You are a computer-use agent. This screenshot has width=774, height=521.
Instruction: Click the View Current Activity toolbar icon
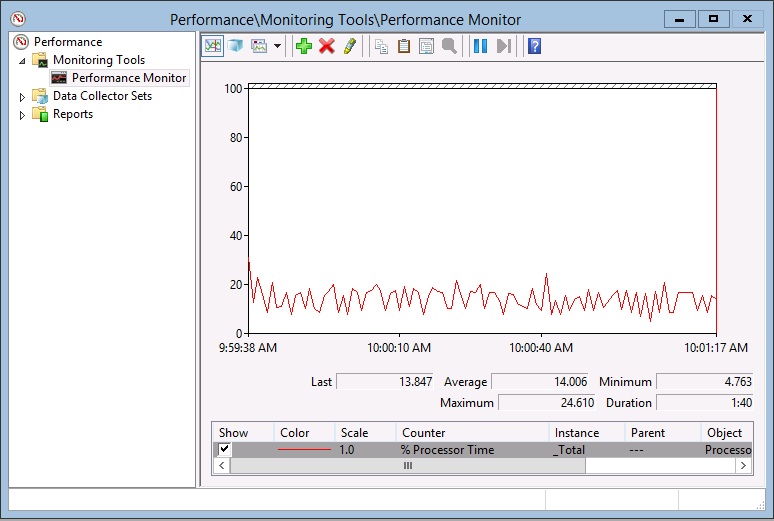click(213, 46)
